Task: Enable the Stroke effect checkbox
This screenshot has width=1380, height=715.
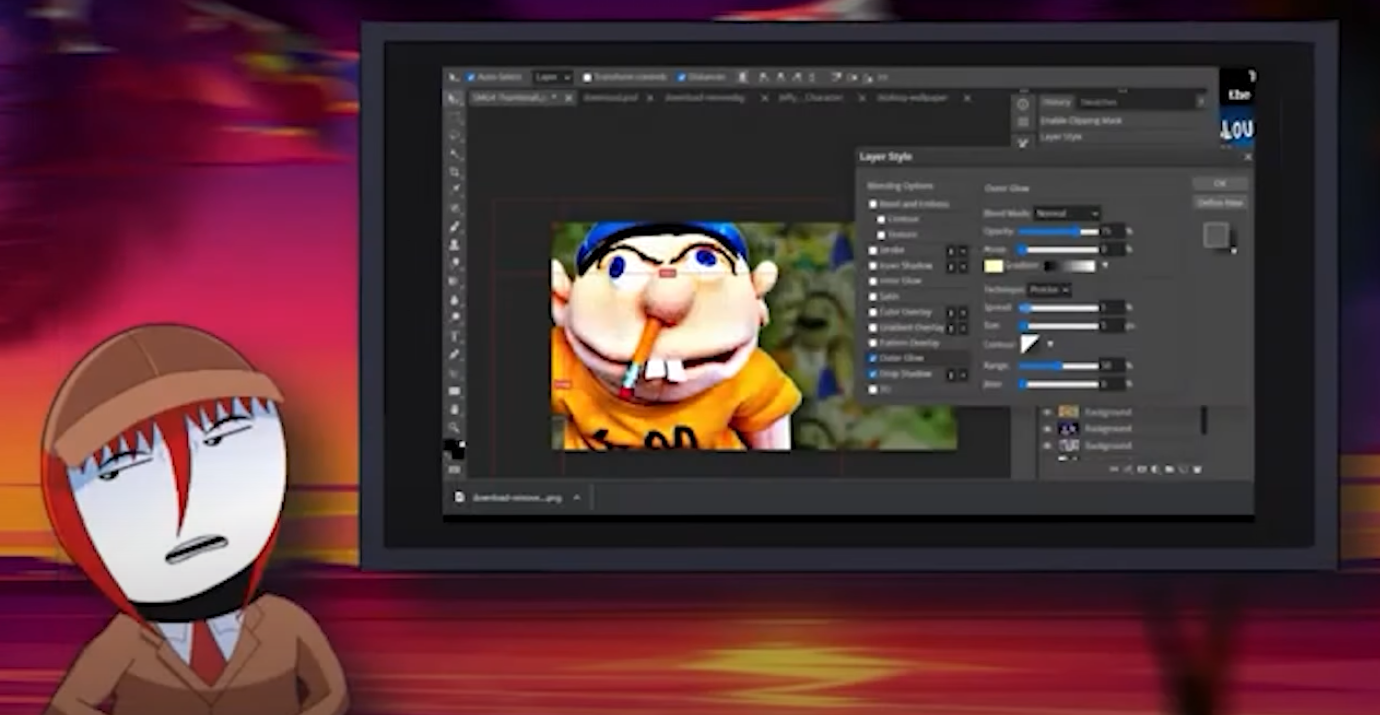Action: coord(873,250)
